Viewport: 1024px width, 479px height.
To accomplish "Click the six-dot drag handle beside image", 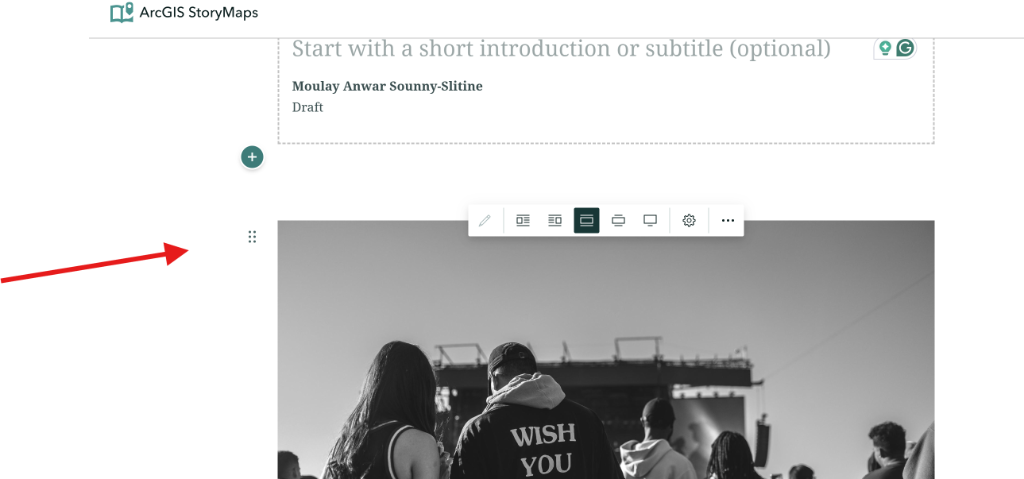I will (252, 237).
